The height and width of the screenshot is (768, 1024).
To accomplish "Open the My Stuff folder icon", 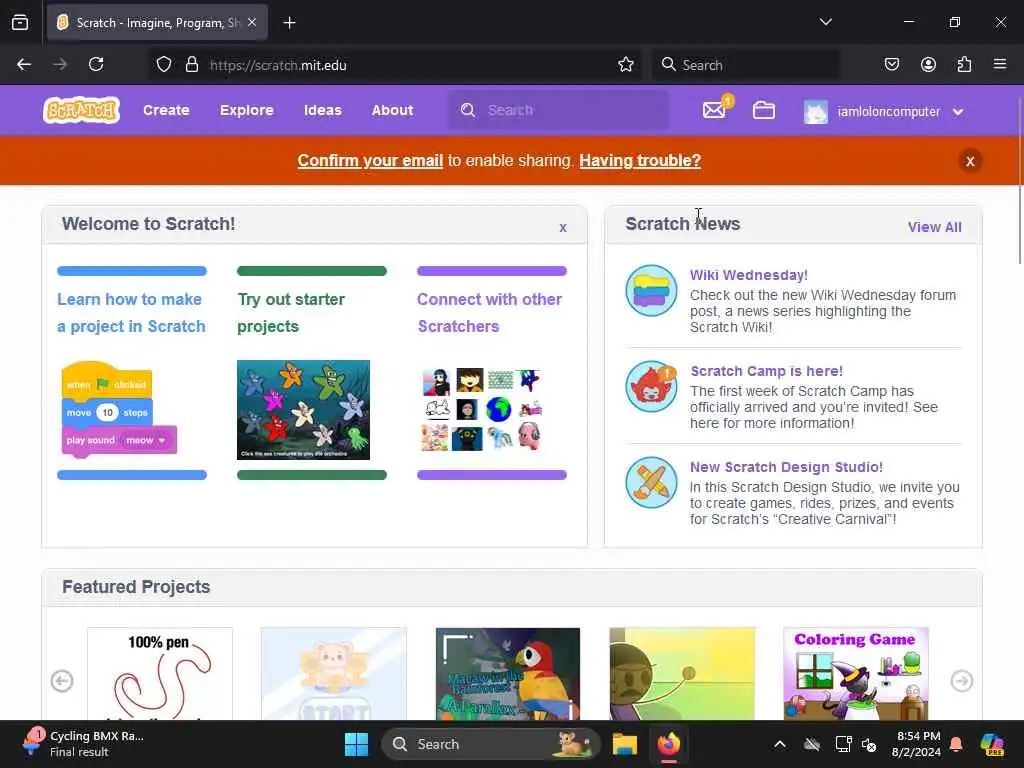I will [x=763, y=110].
